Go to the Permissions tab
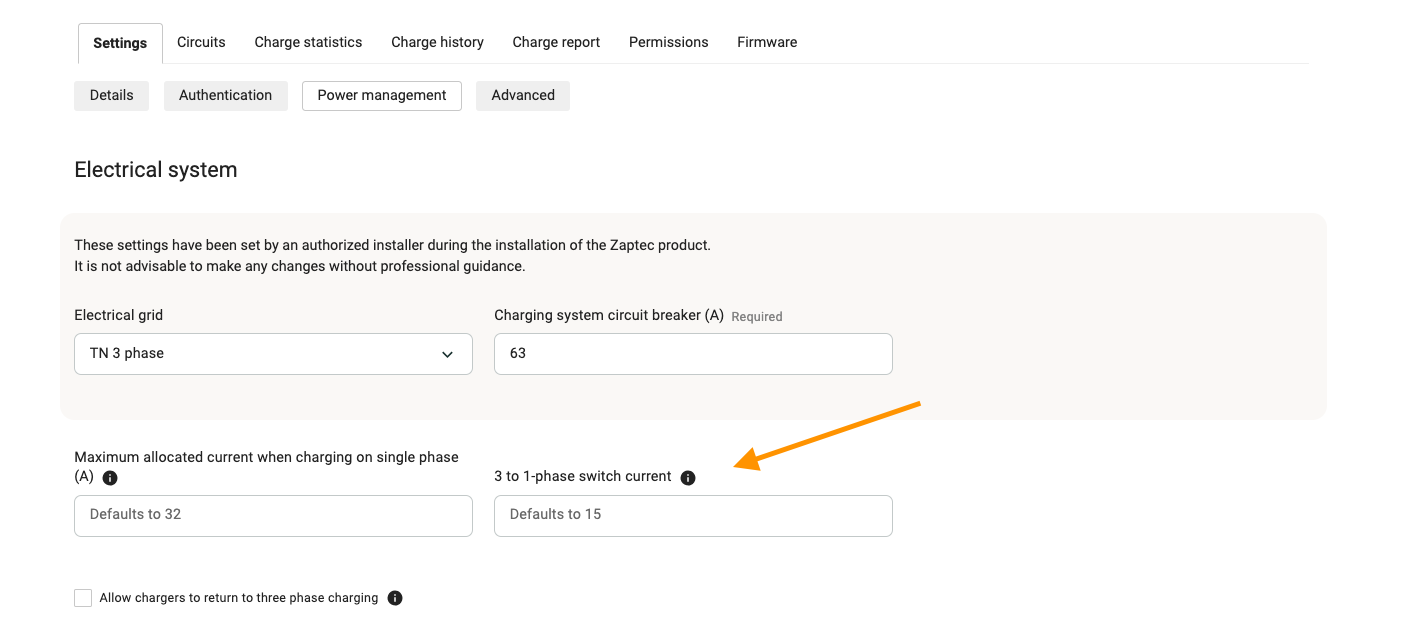This screenshot has height=639, width=1411. pos(668,42)
